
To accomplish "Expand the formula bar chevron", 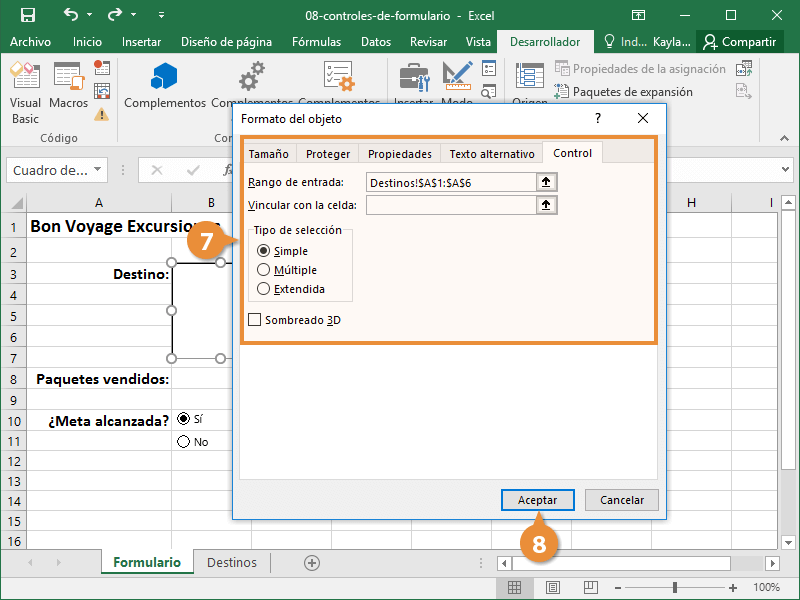I will coord(785,169).
